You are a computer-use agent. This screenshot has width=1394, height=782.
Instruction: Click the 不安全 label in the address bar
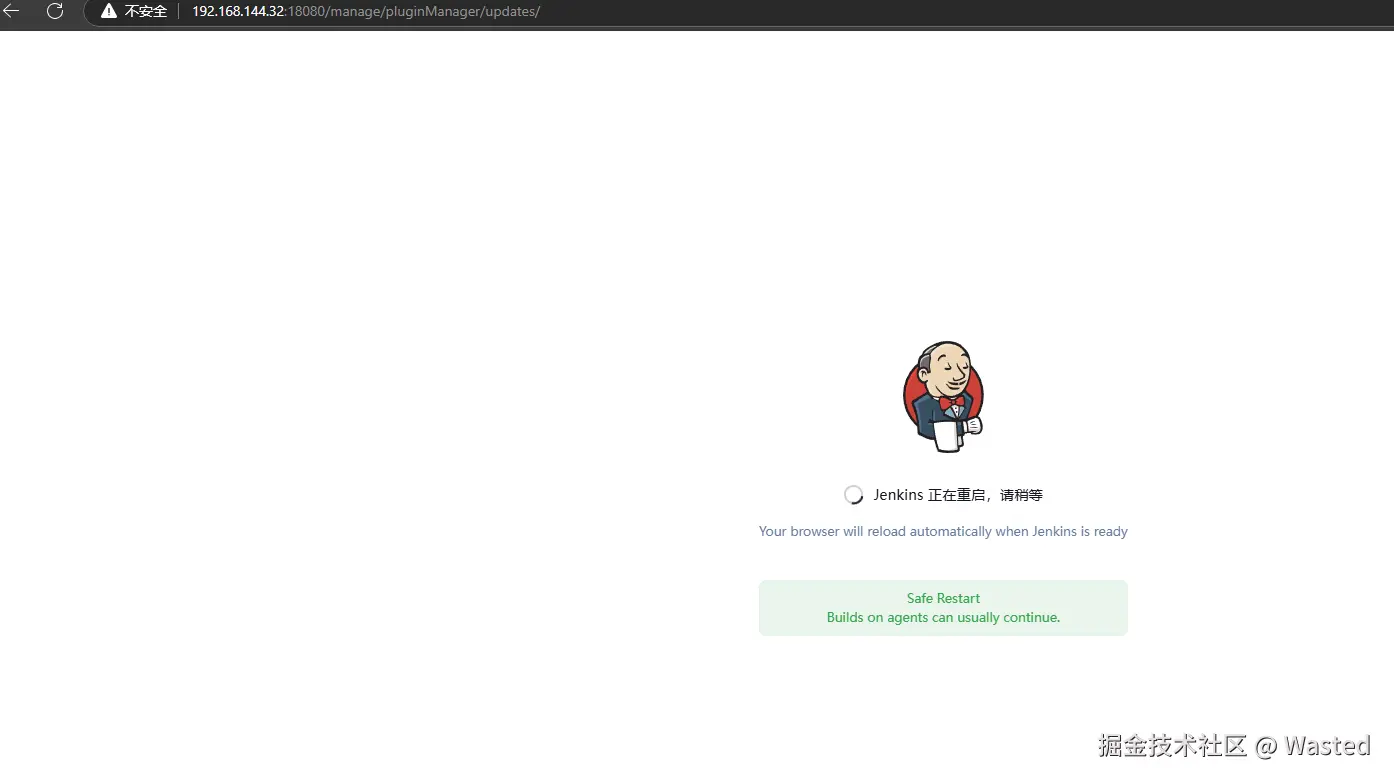pyautogui.click(x=146, y=11)
